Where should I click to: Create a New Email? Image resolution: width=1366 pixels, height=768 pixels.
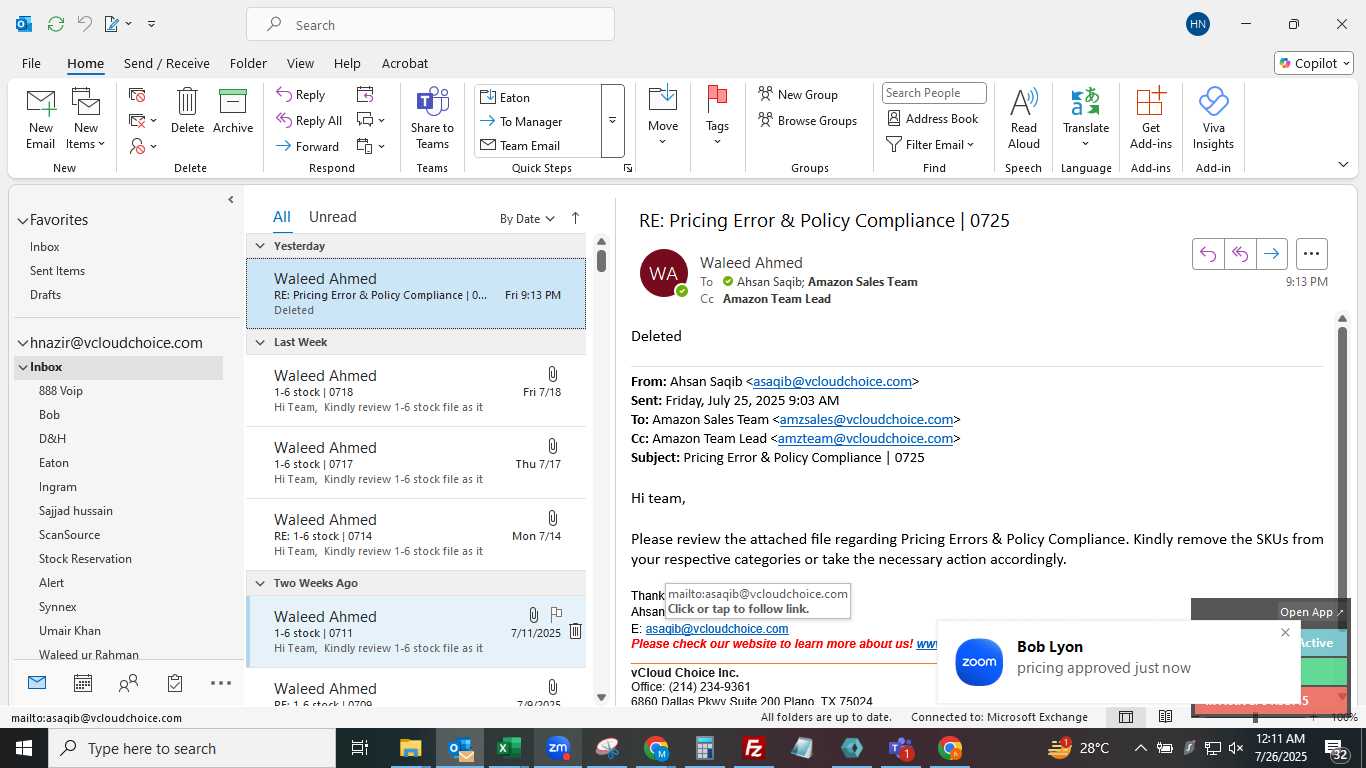pyautogui.click(x=40, y=118)
